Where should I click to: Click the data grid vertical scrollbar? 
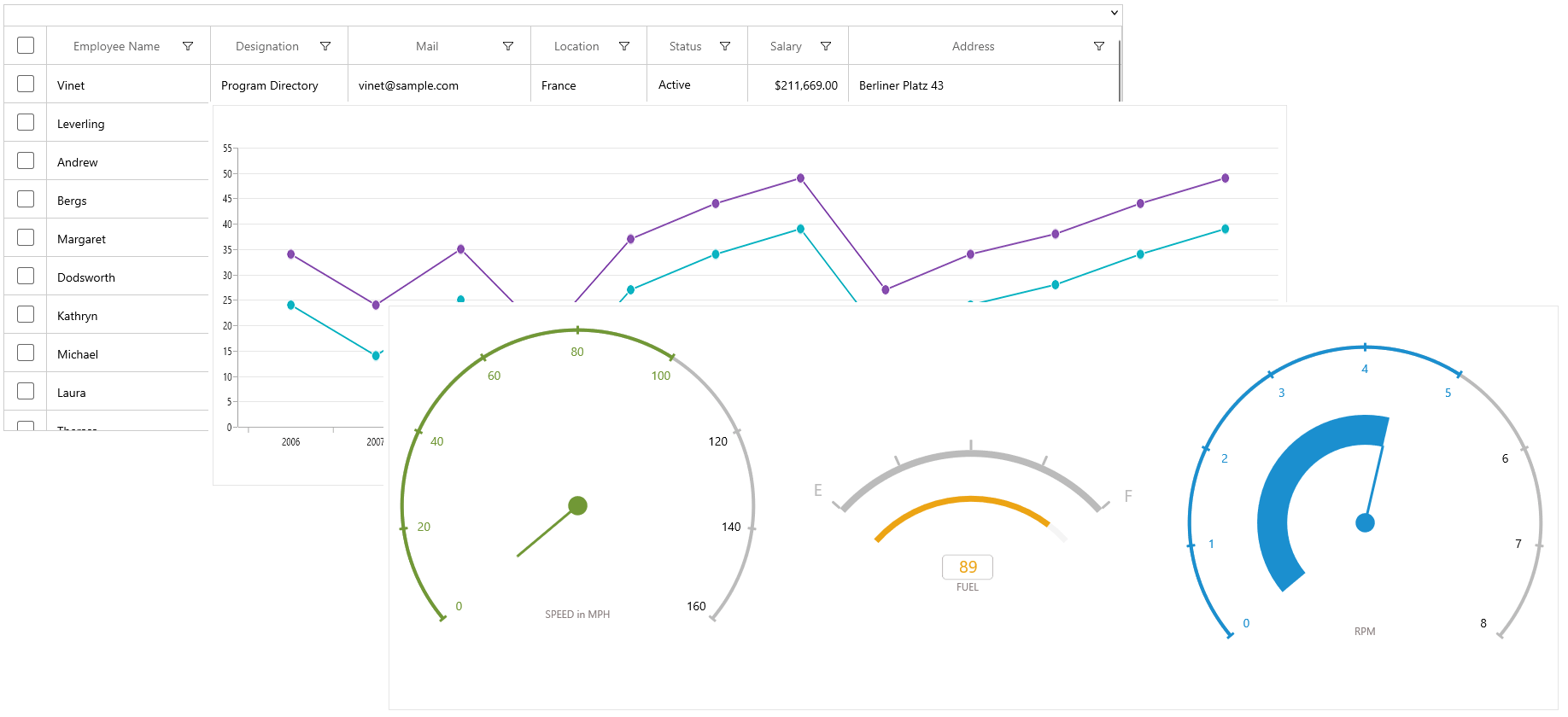coord(1119,70)
